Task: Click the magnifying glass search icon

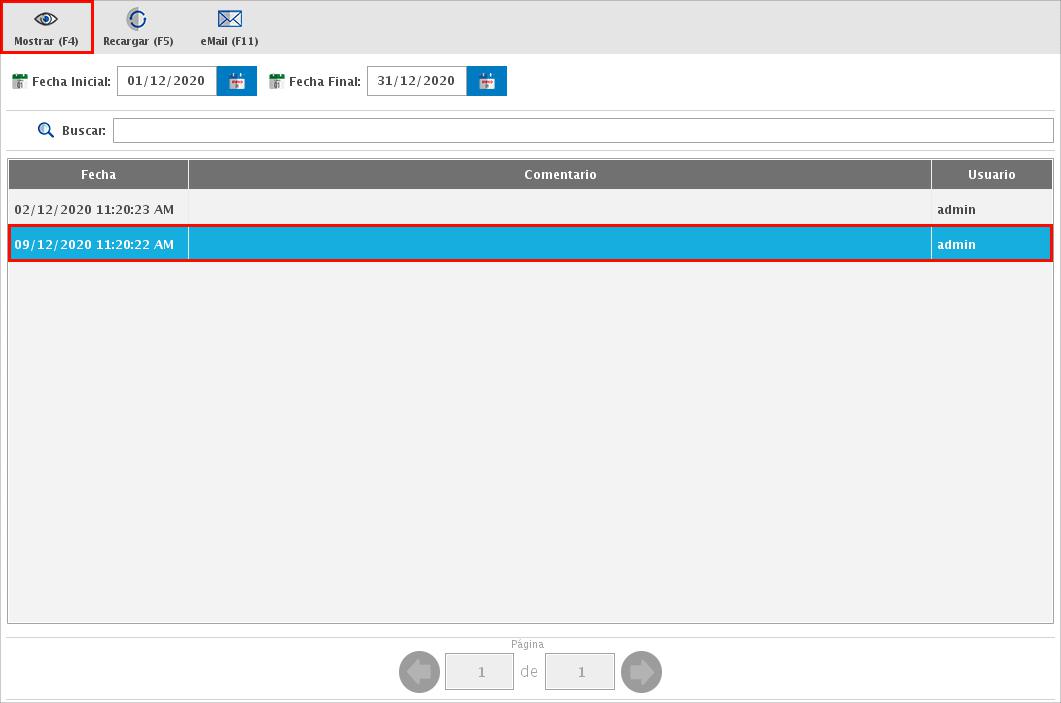Action: (x=46, y=130)
